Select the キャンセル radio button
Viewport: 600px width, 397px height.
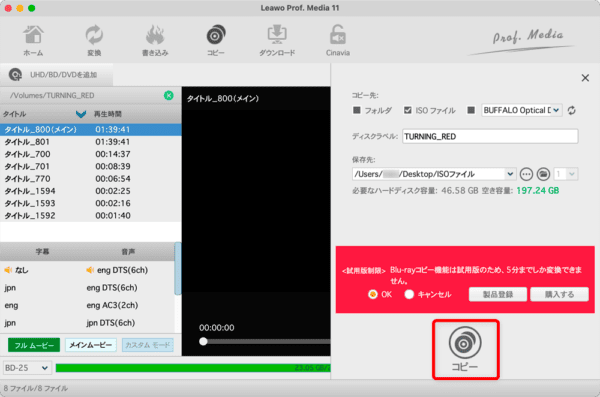(x=409, y=294)
